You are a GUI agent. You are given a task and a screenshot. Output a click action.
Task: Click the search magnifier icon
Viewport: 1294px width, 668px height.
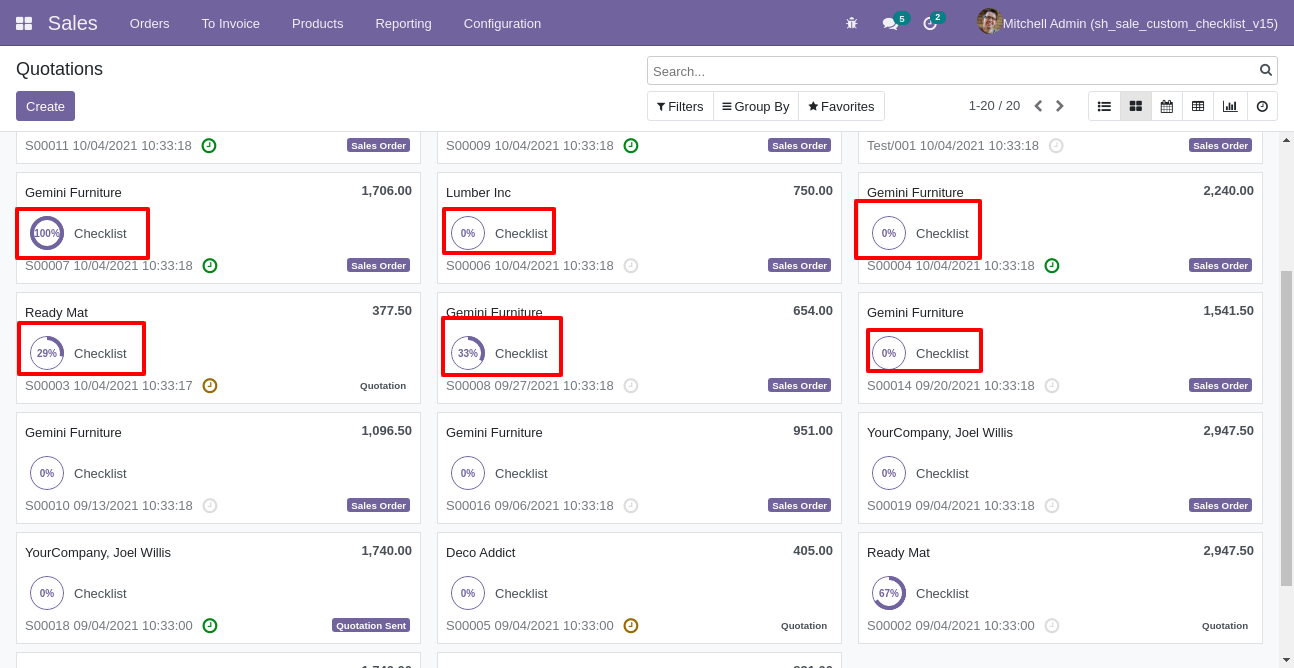[1266, 71]
